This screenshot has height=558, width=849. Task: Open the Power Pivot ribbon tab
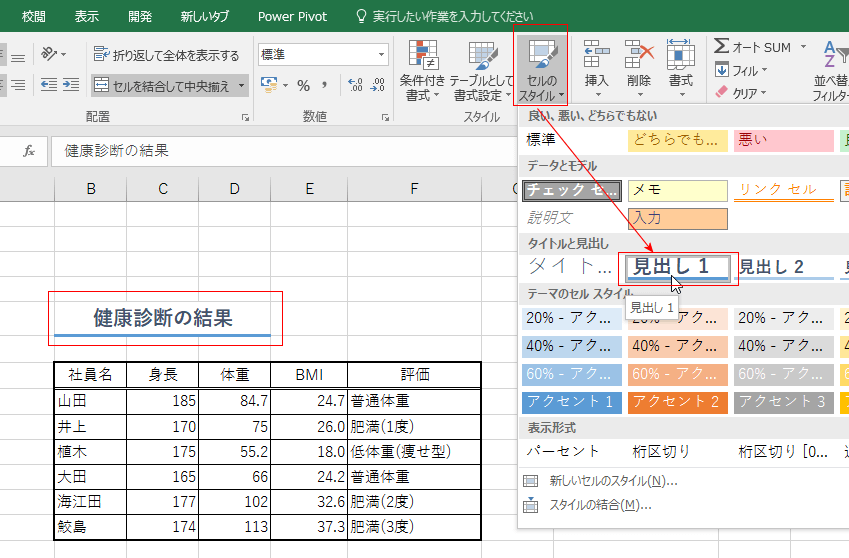coord(292,17)
